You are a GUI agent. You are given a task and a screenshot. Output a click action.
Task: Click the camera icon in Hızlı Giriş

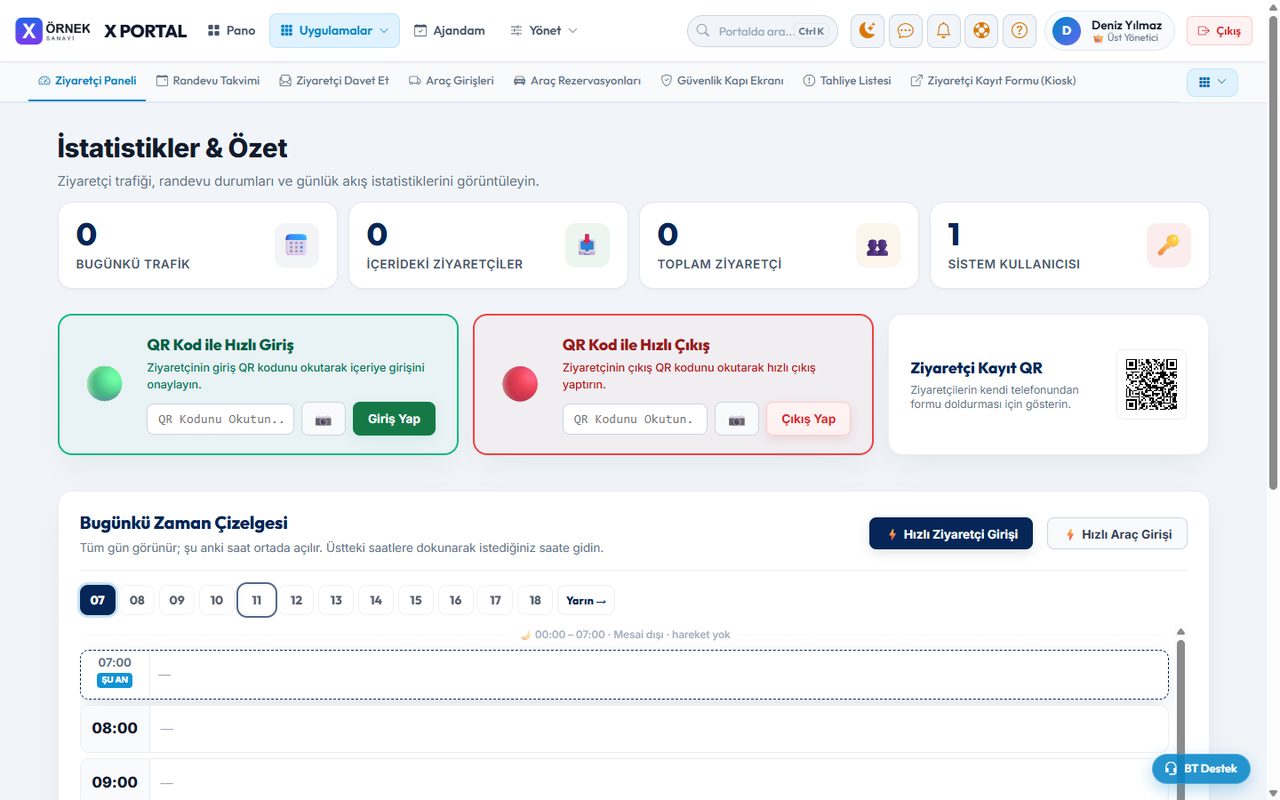(323, 419)
